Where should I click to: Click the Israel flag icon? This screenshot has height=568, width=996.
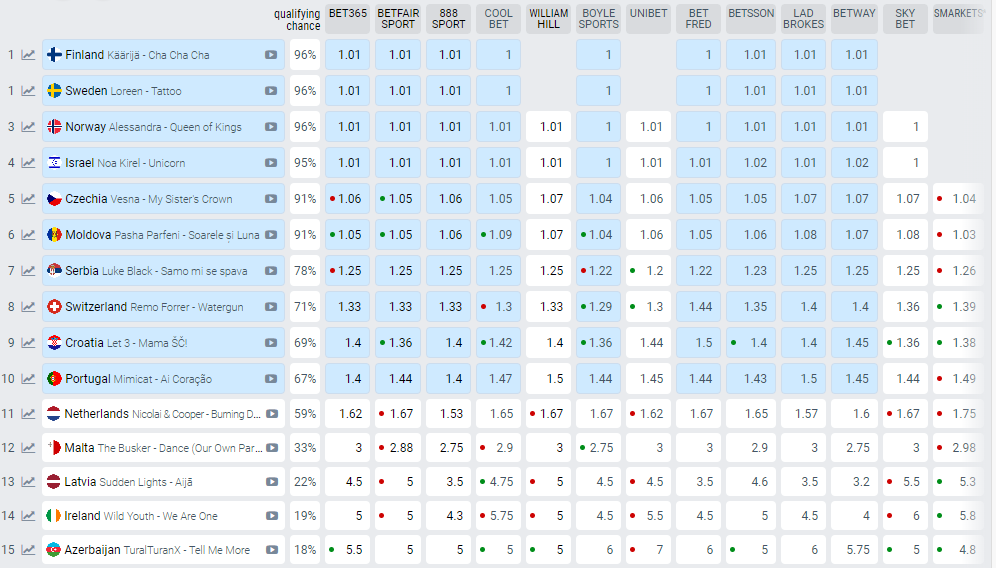(x=55, y=163)
